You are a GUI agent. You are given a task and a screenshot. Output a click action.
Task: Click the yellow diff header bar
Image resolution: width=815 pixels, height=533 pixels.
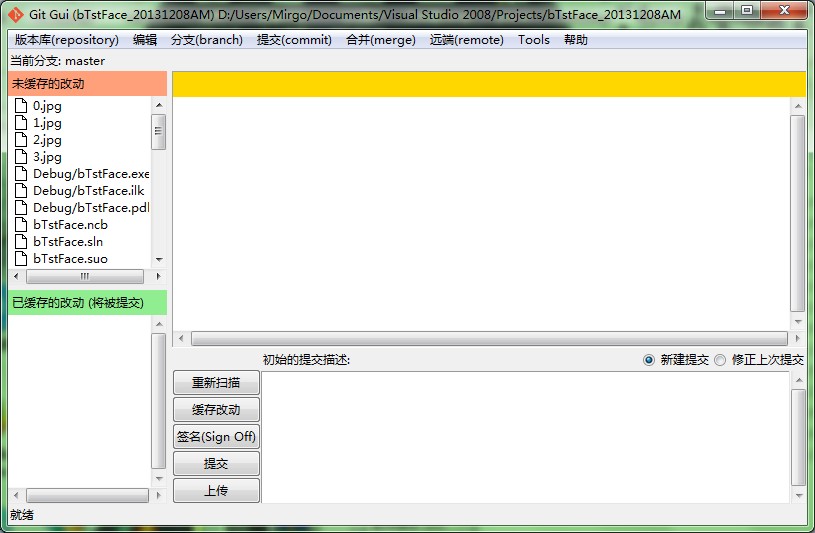[489, 84]
